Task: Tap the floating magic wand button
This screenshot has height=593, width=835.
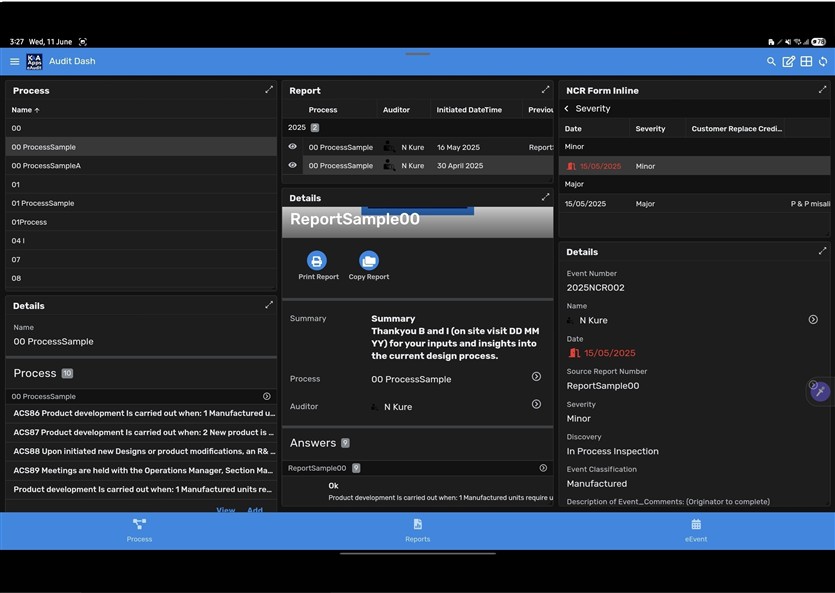Action: 820,391
